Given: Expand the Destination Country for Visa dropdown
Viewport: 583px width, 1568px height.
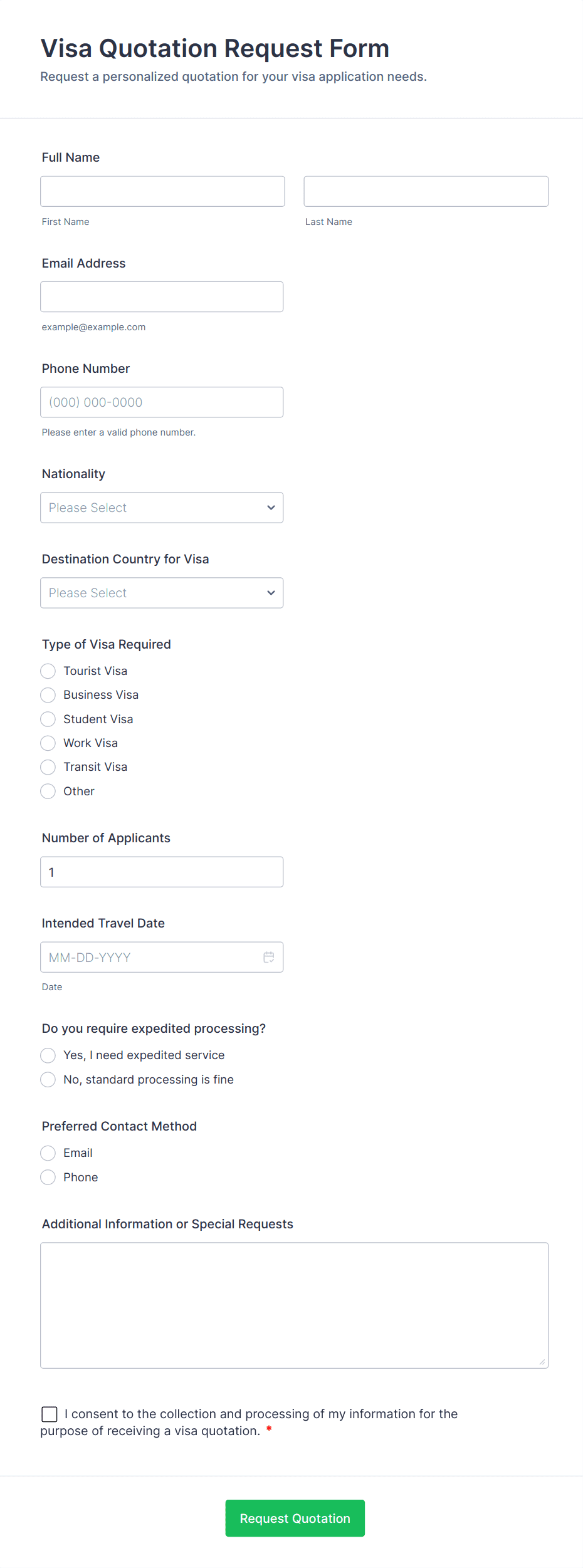Looking at the screenshot, I should point(162,593).
